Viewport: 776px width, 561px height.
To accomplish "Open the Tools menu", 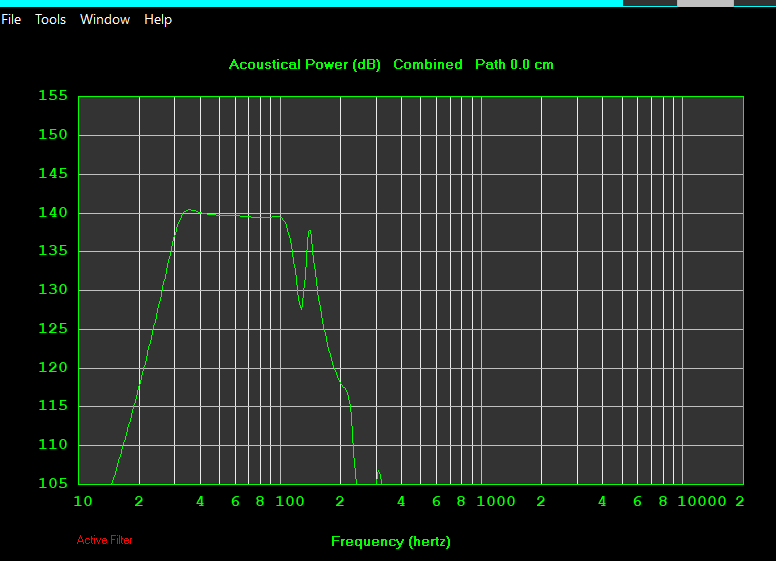I will pos(50,20).
